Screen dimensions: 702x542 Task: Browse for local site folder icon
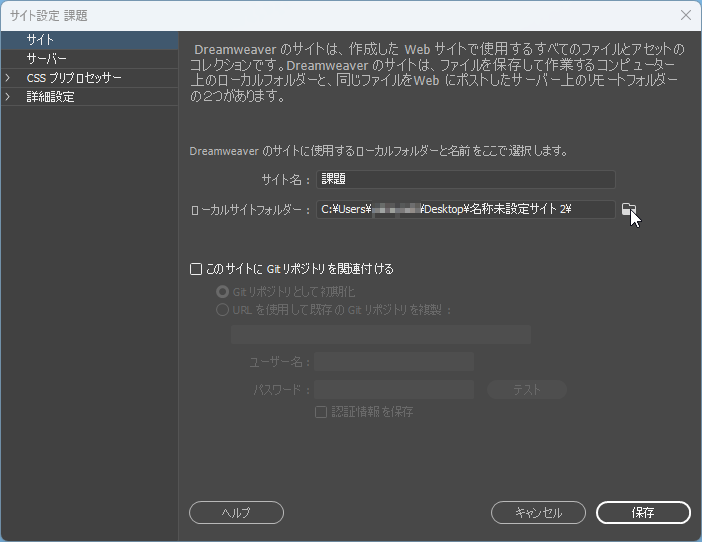pyautogui.click(x=629, y=209)
